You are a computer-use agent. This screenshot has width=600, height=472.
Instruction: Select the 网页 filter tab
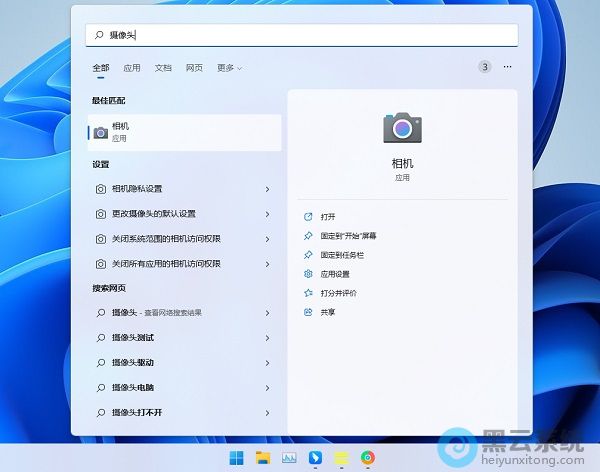point(194,68)
